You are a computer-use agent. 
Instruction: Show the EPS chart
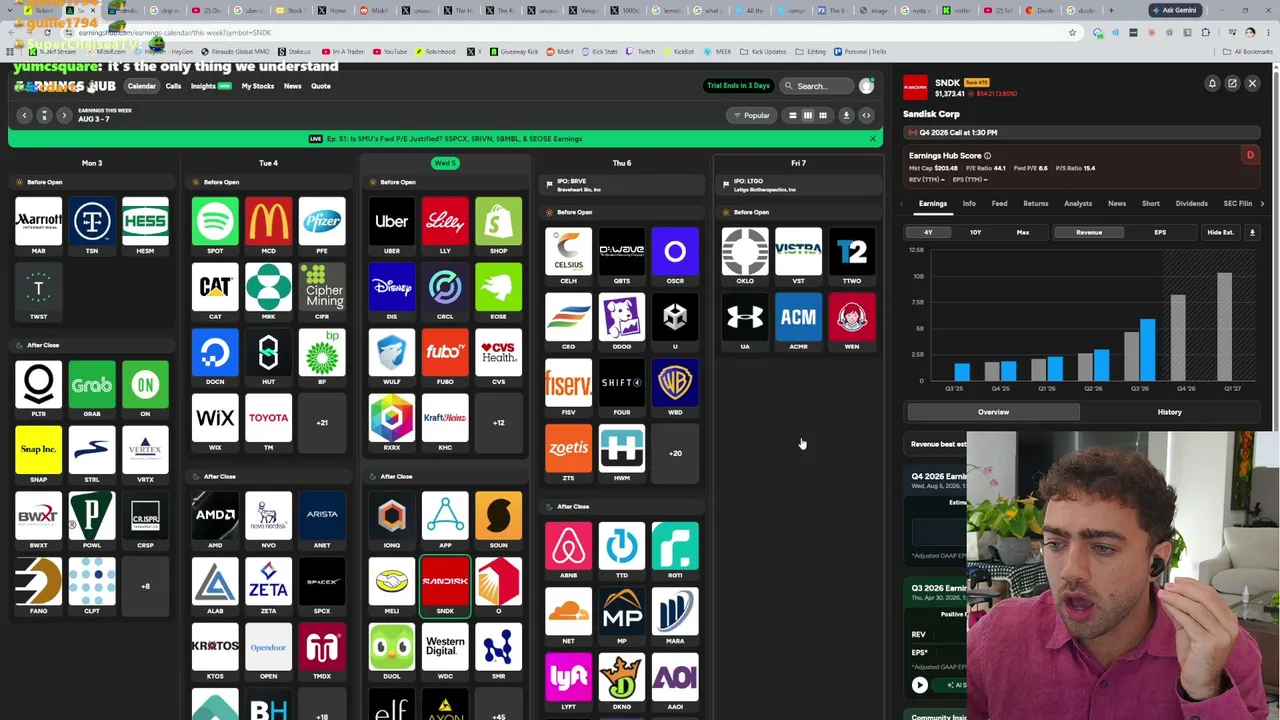coord(1160,233)
